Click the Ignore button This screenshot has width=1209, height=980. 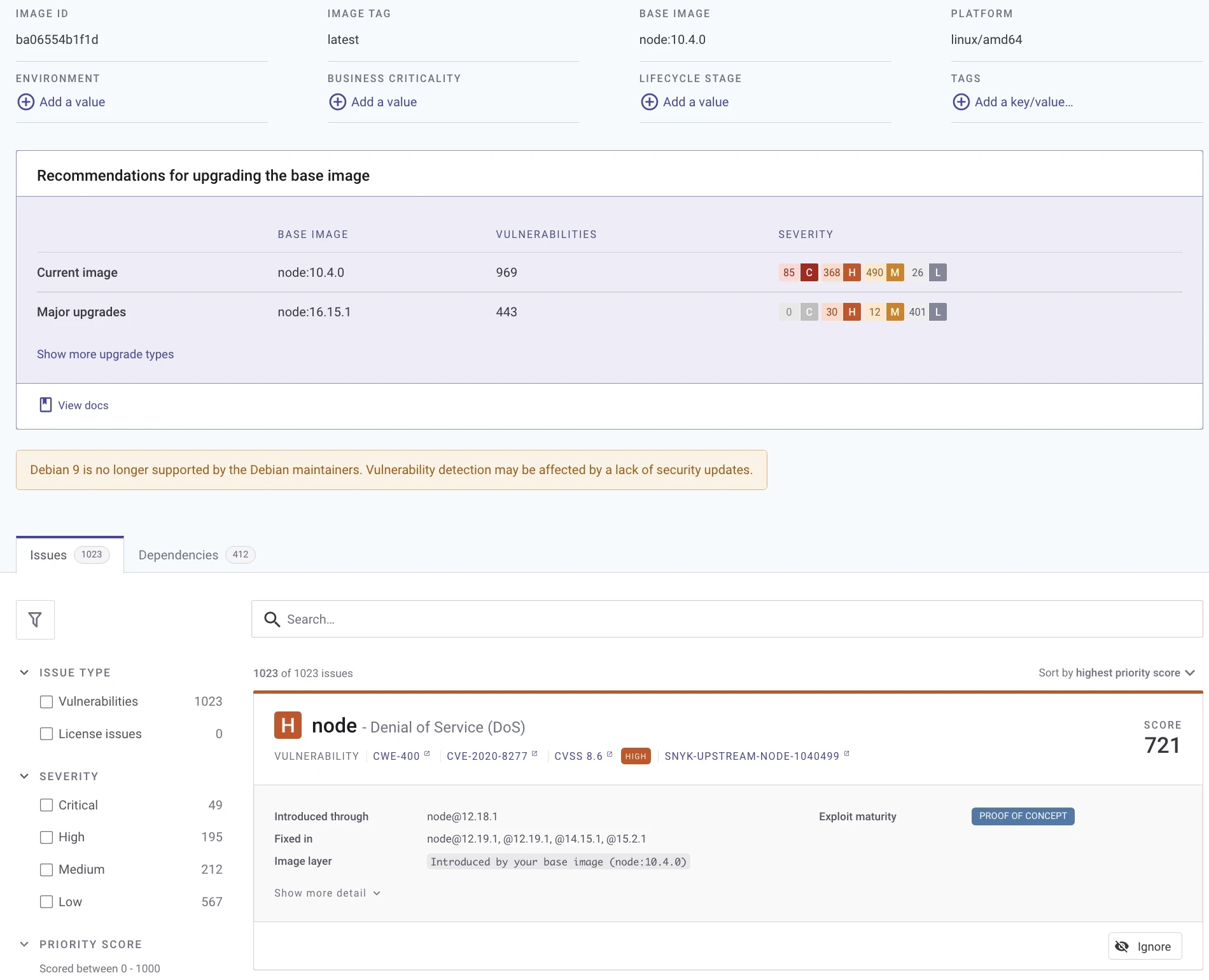click(1145, 946)
